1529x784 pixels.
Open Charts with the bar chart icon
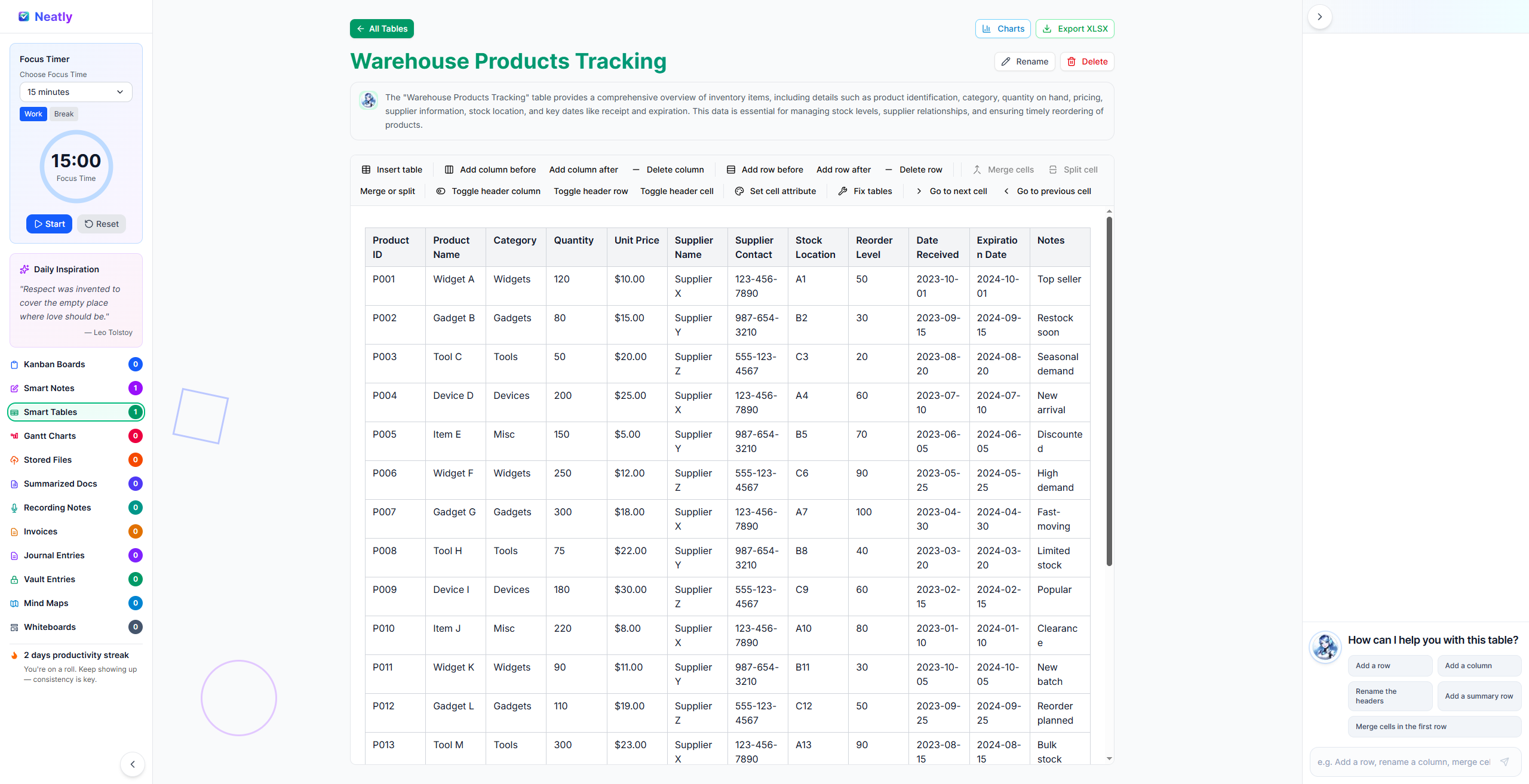(1003, 29)
